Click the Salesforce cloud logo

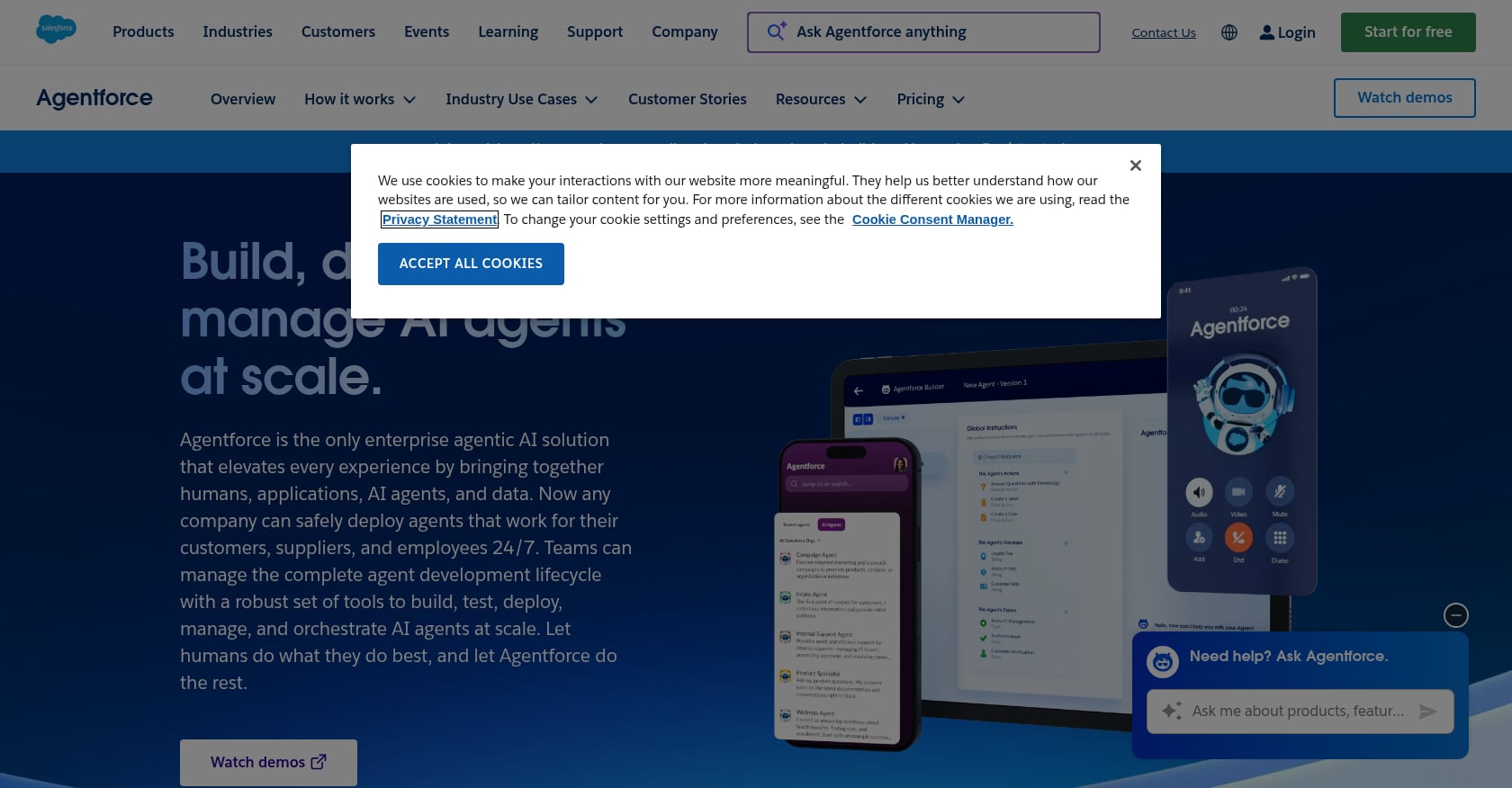(56, 30)
